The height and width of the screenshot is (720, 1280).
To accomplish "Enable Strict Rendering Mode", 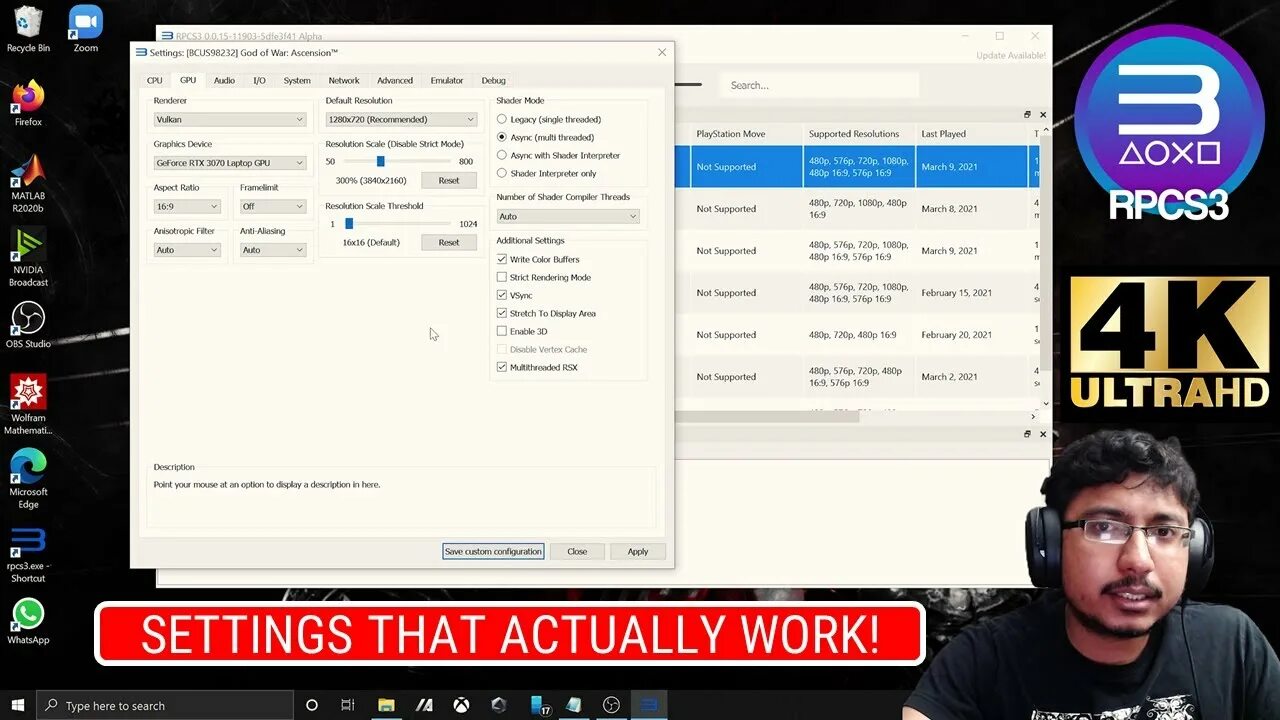I will [x=544, y=277].
